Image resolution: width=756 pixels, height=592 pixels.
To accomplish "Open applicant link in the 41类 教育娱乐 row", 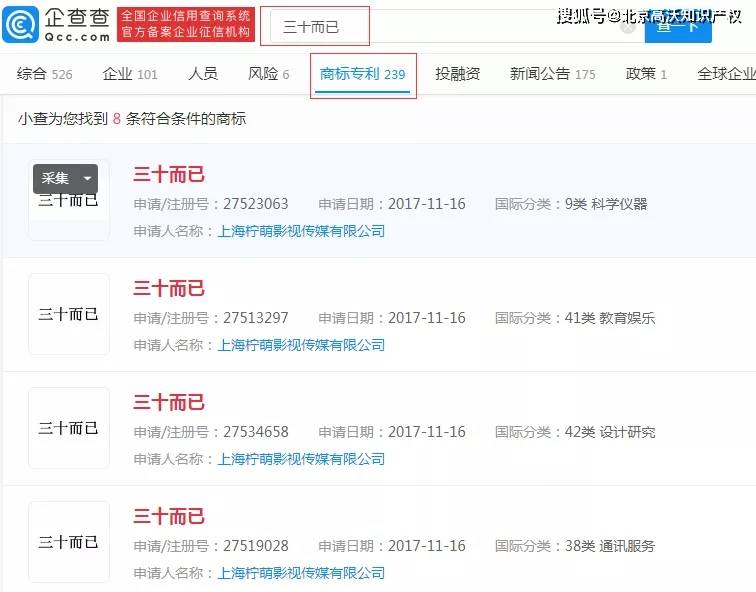I will point(301,345).
